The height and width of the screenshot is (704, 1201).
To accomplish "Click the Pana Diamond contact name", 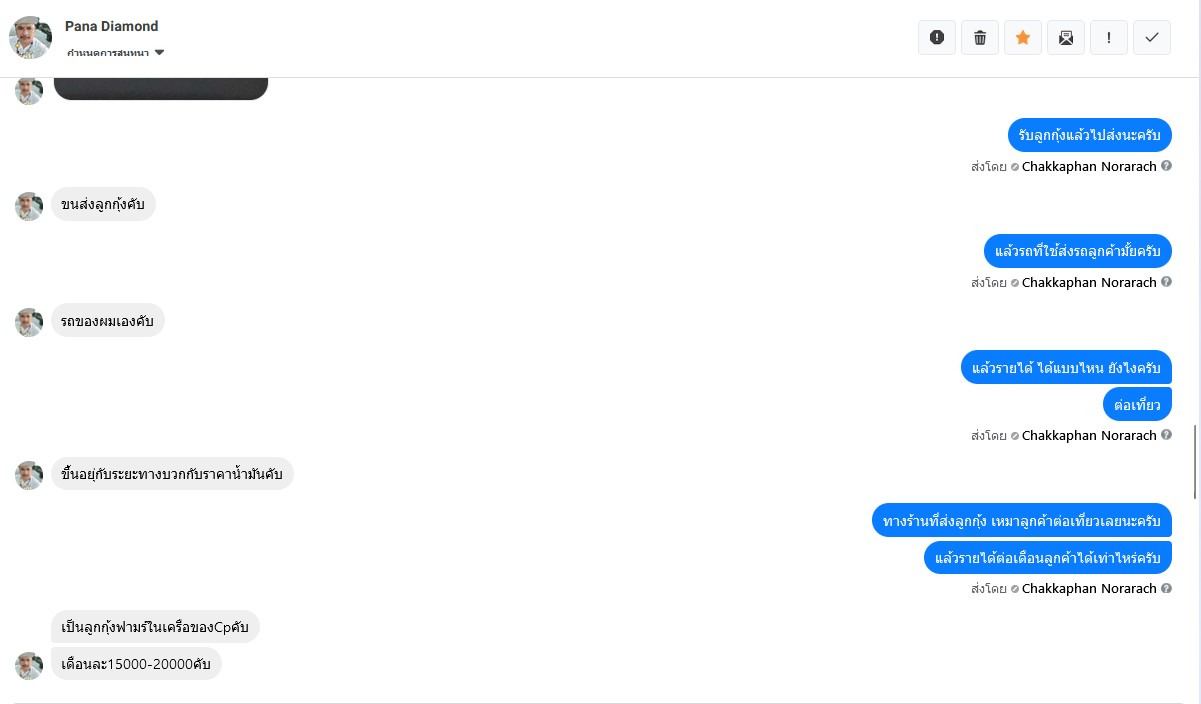I will [112, 26].
